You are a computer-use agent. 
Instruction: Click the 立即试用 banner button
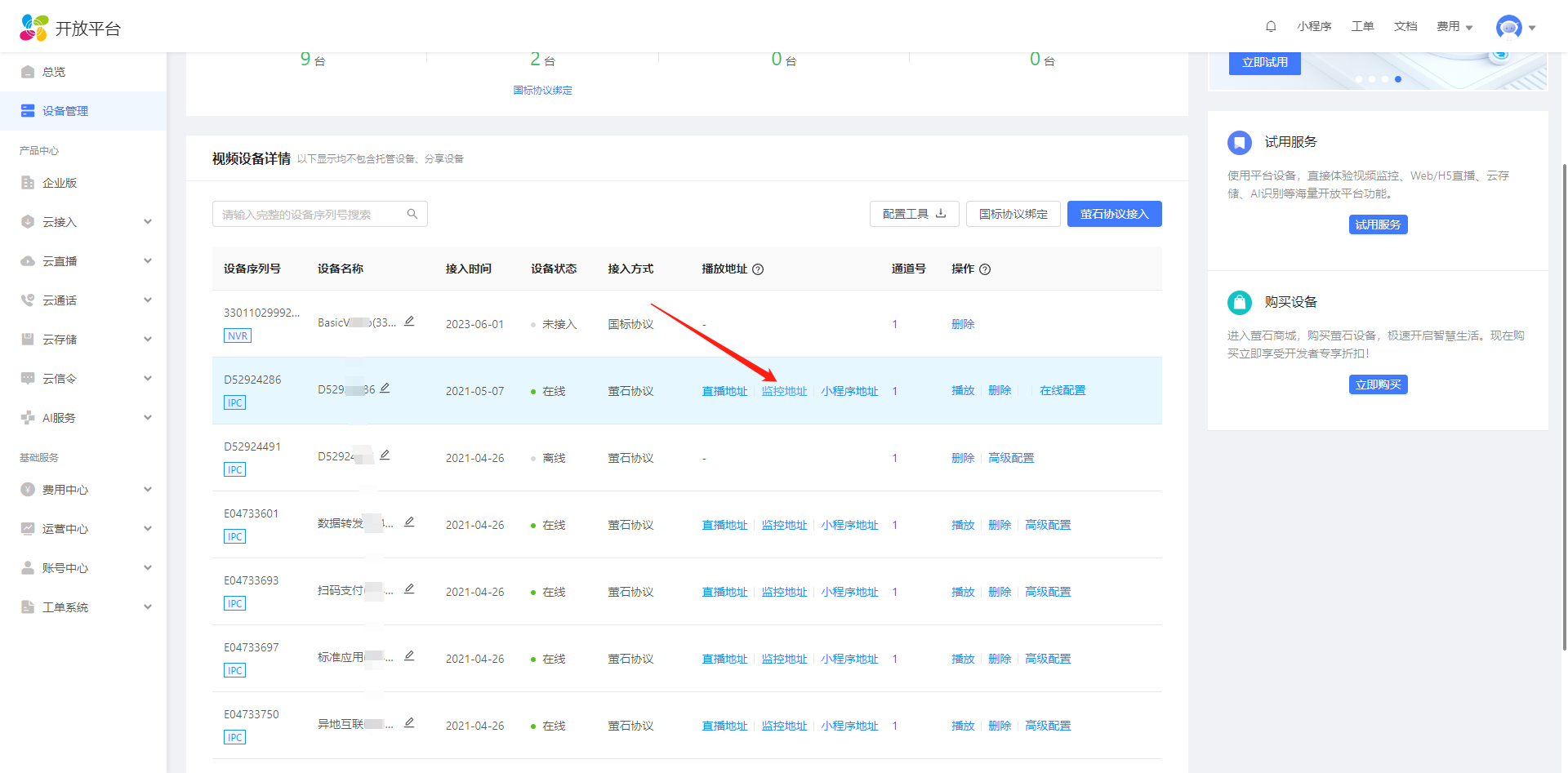(x=1264, y=63)
